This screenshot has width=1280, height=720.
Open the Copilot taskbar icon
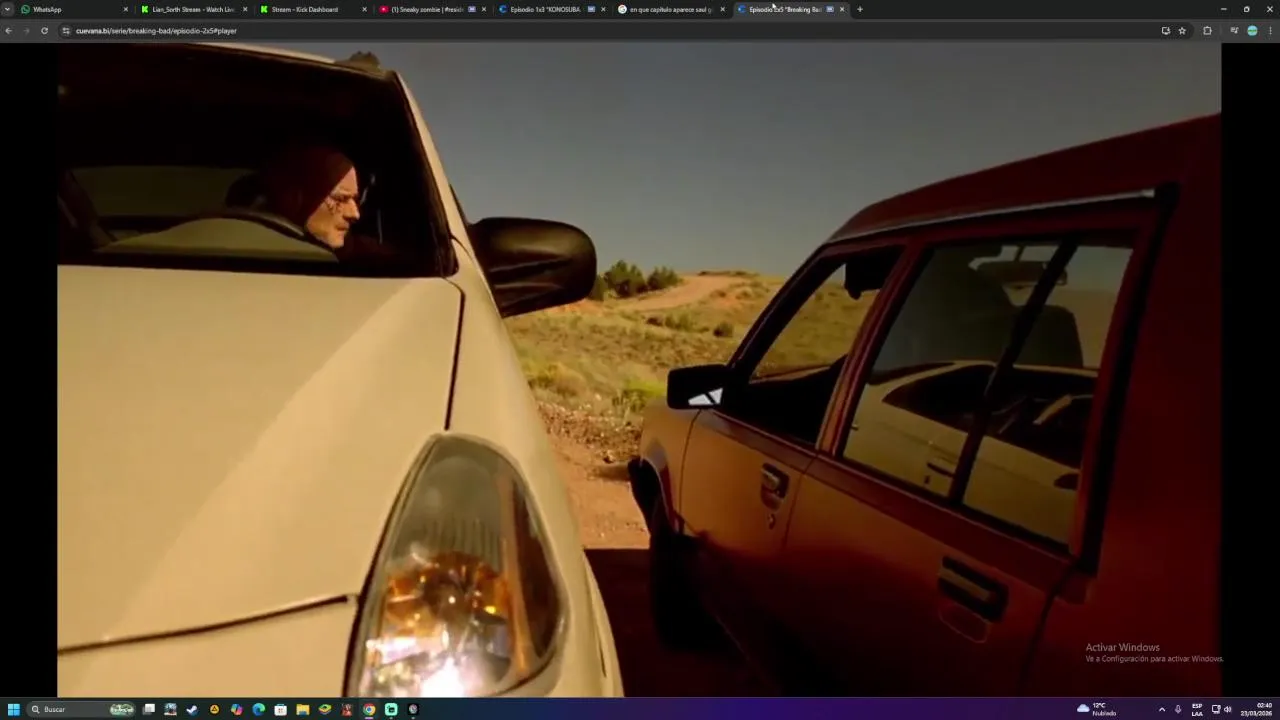click(x=237, y=709)
